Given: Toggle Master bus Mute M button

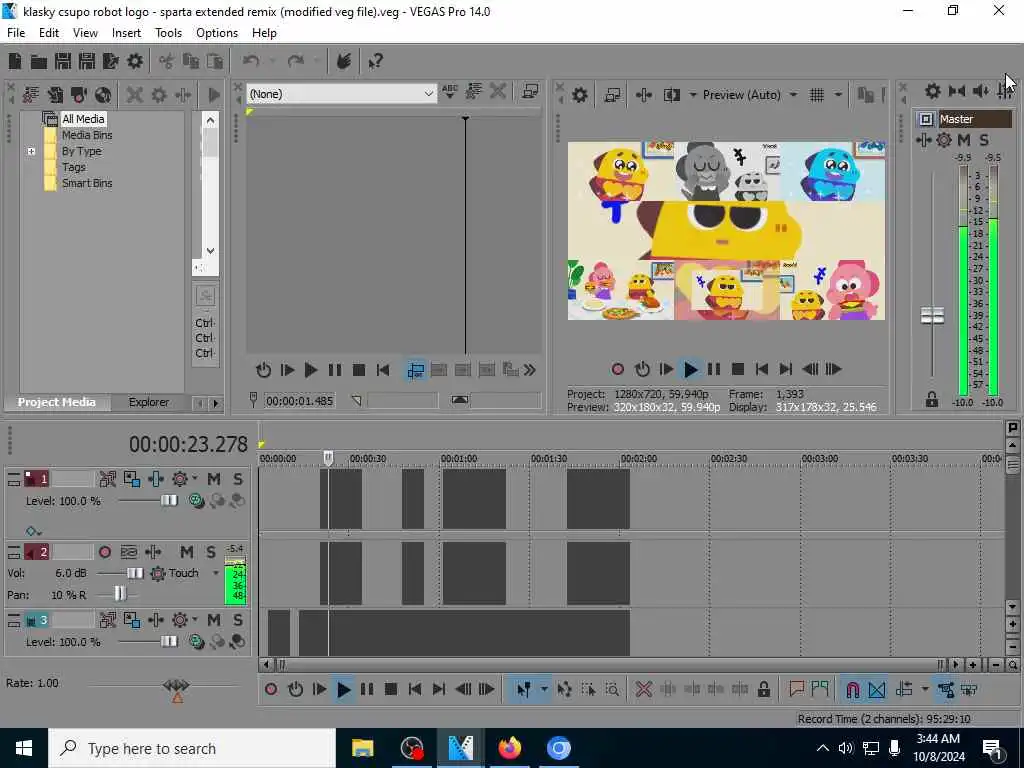Looking at the screenshot, I should point(963,140).
